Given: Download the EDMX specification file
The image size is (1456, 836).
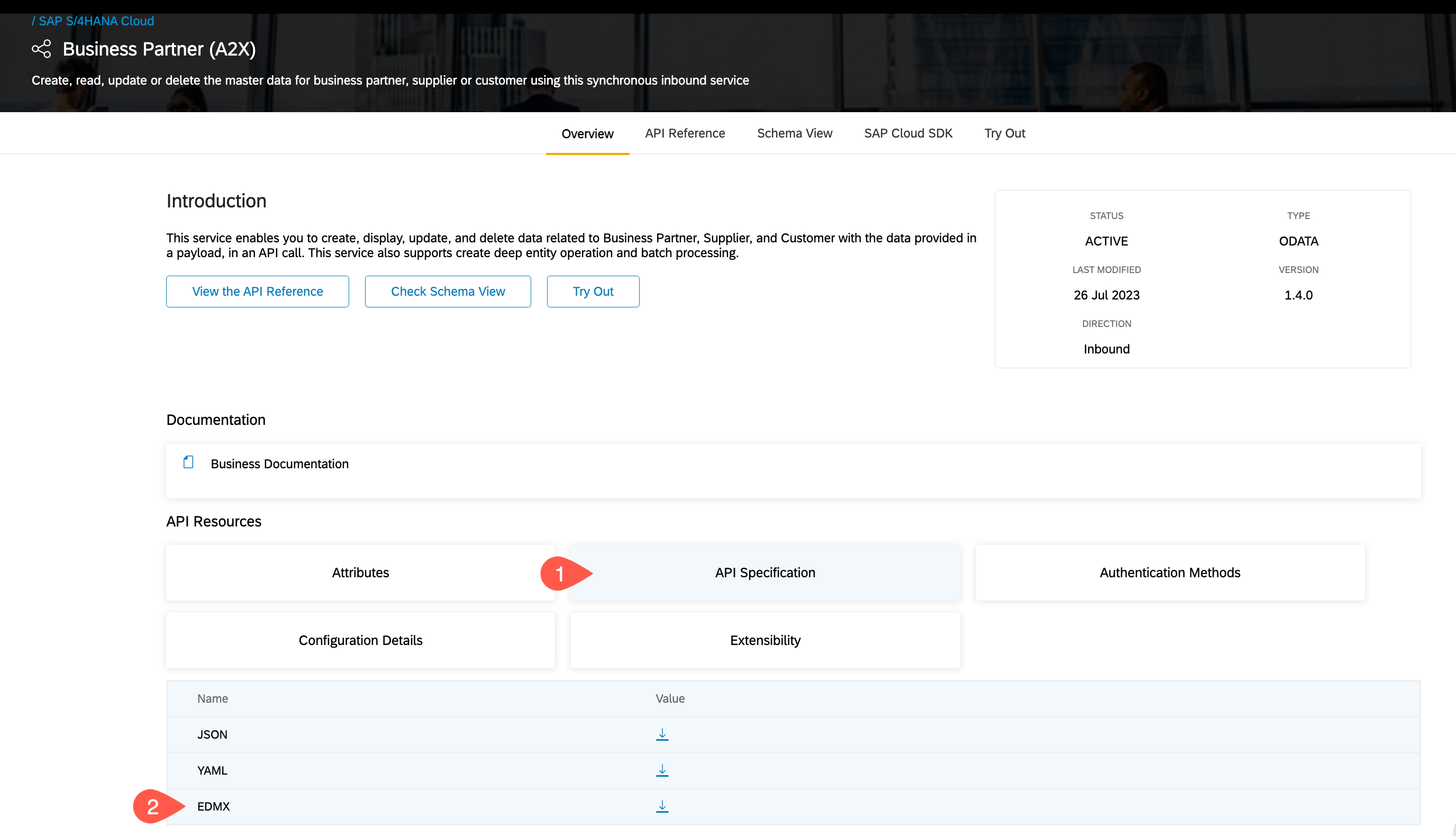Looking at the screenshot, I should point(662,806).
